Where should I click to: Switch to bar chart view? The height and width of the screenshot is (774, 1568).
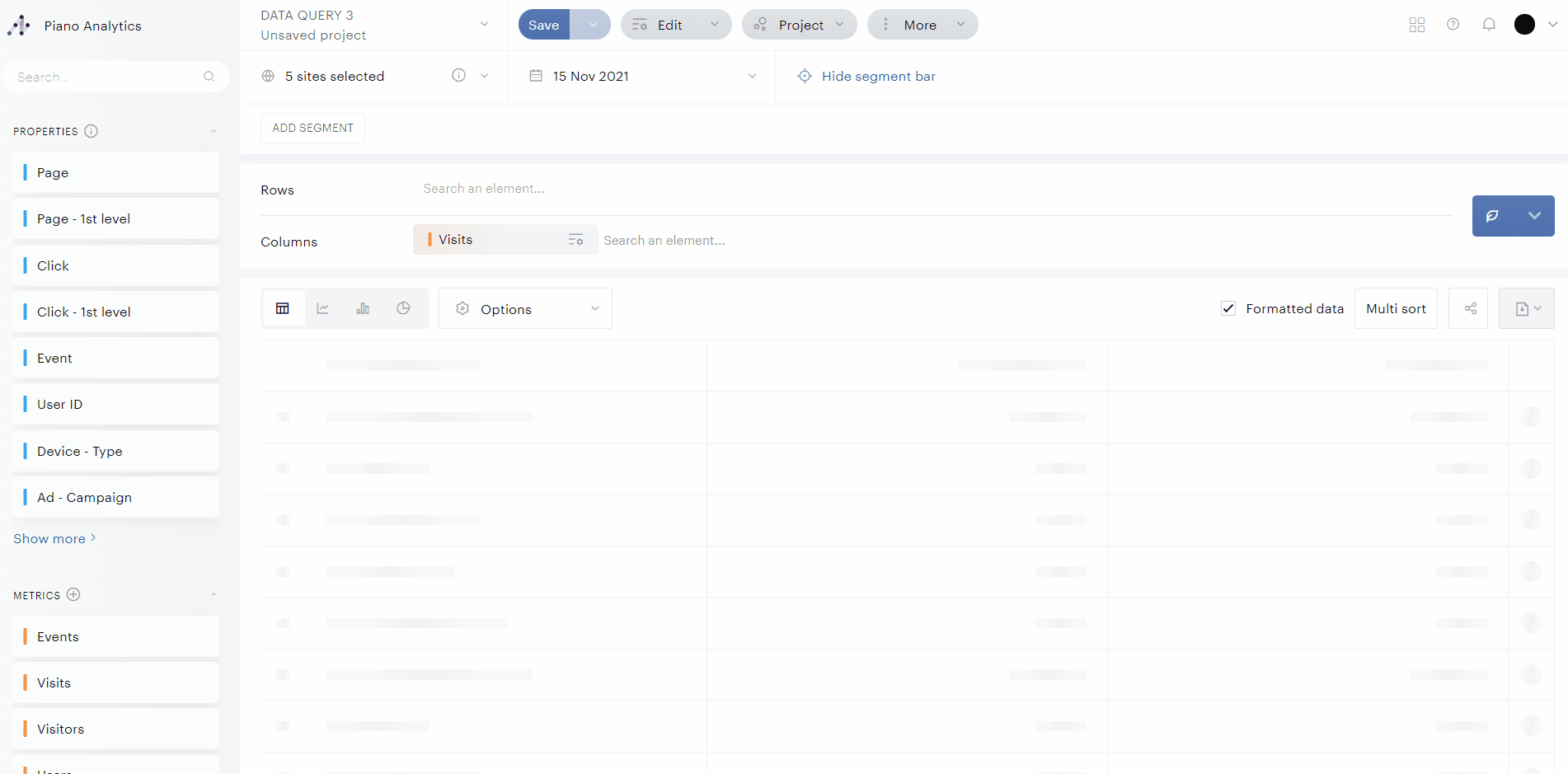point(363,308)
